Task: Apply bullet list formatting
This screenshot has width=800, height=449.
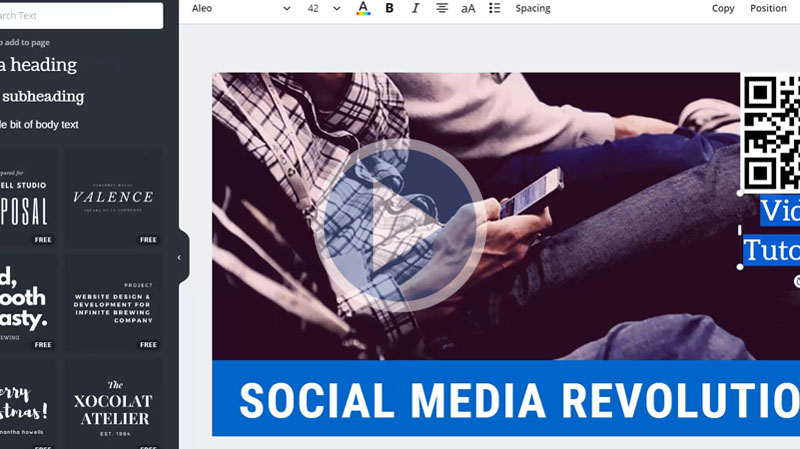Action: point(494,8)
